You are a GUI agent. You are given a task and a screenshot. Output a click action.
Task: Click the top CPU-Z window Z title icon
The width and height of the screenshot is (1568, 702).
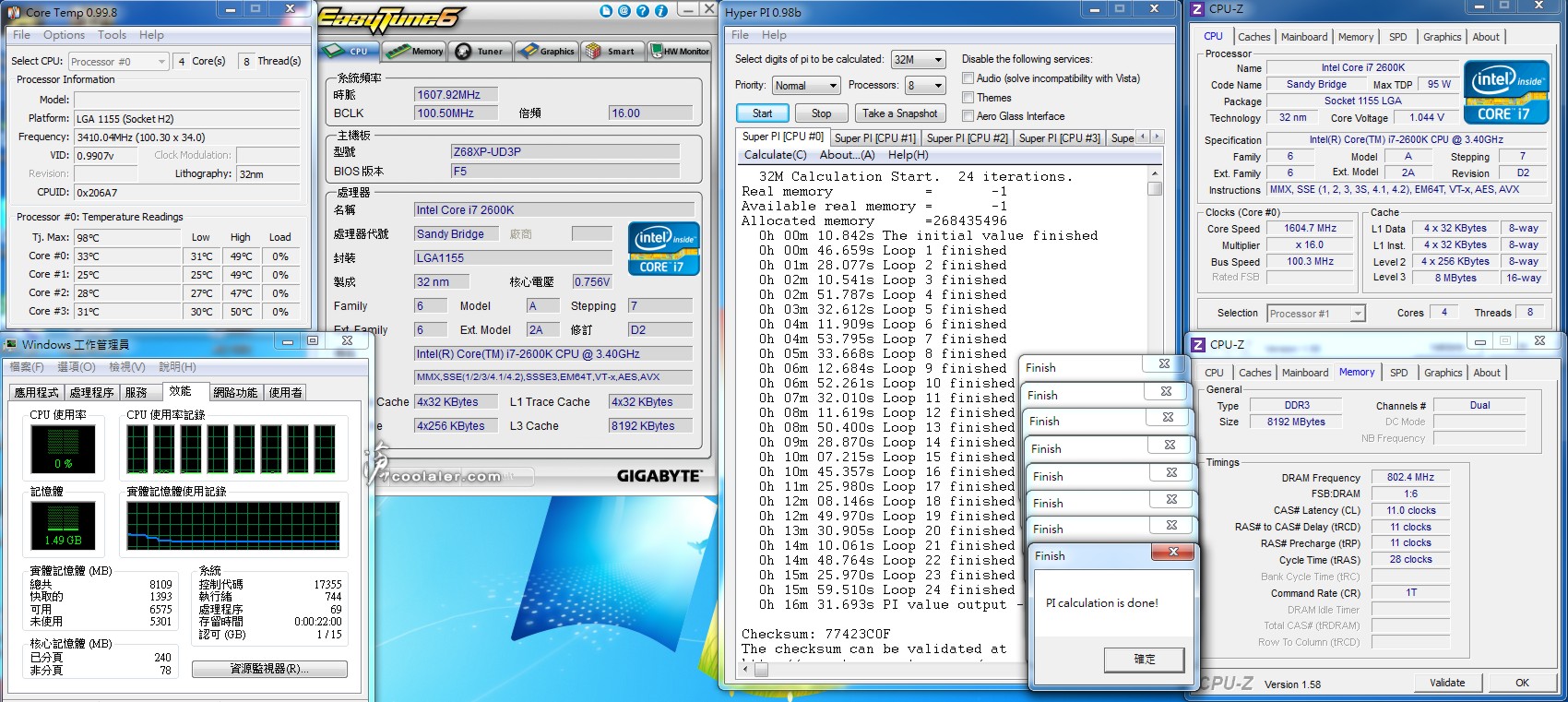1197,9
